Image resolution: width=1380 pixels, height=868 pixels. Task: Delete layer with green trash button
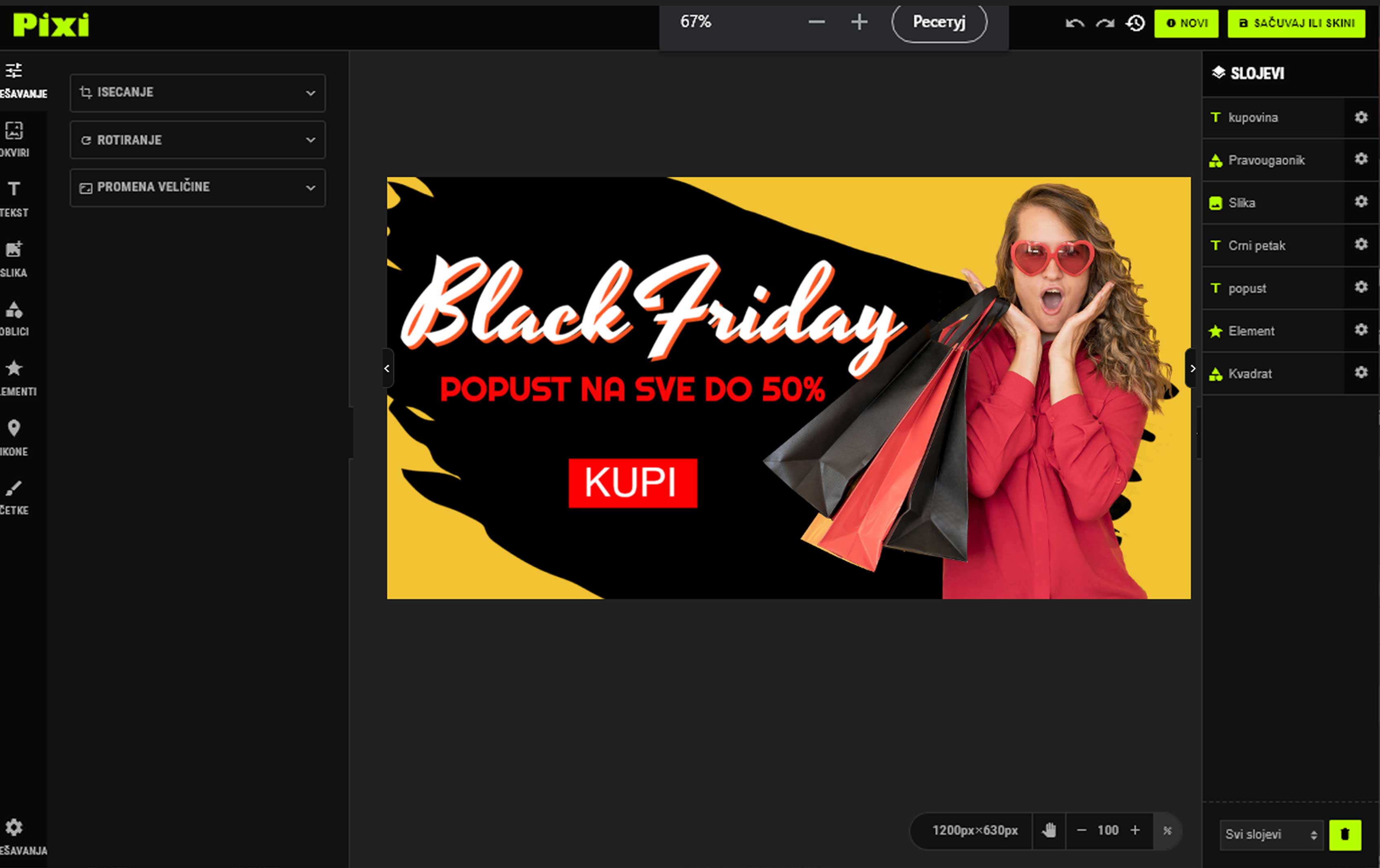(1345, 834)
